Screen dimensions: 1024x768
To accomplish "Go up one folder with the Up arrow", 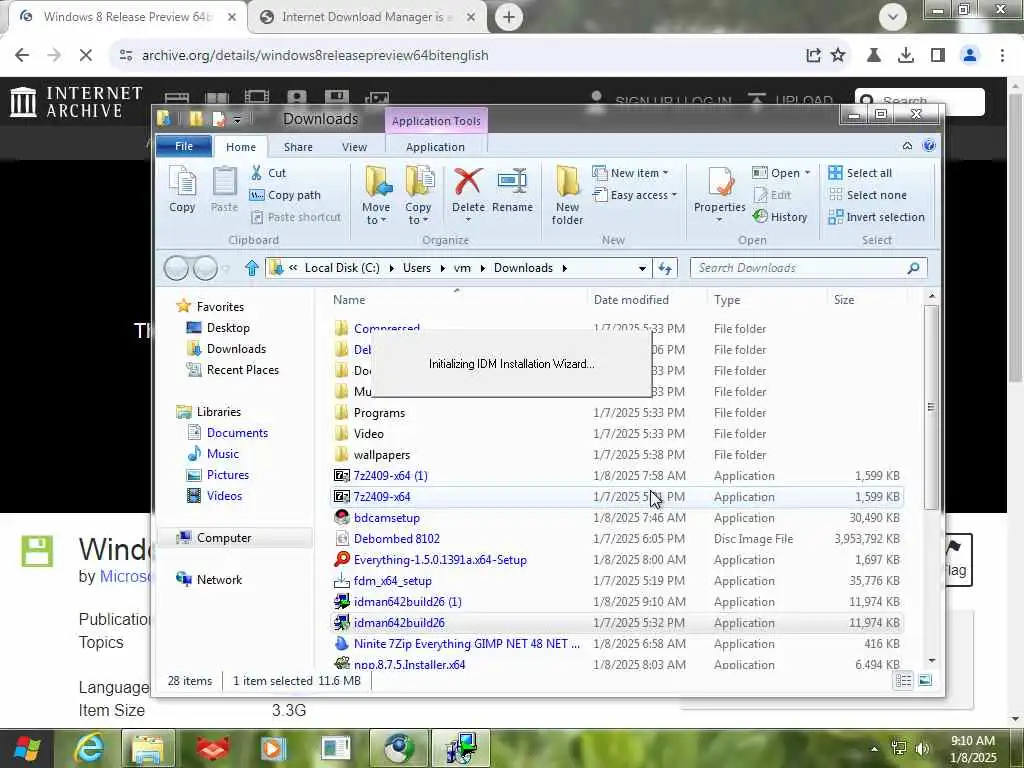I will (x=251, y=268).
